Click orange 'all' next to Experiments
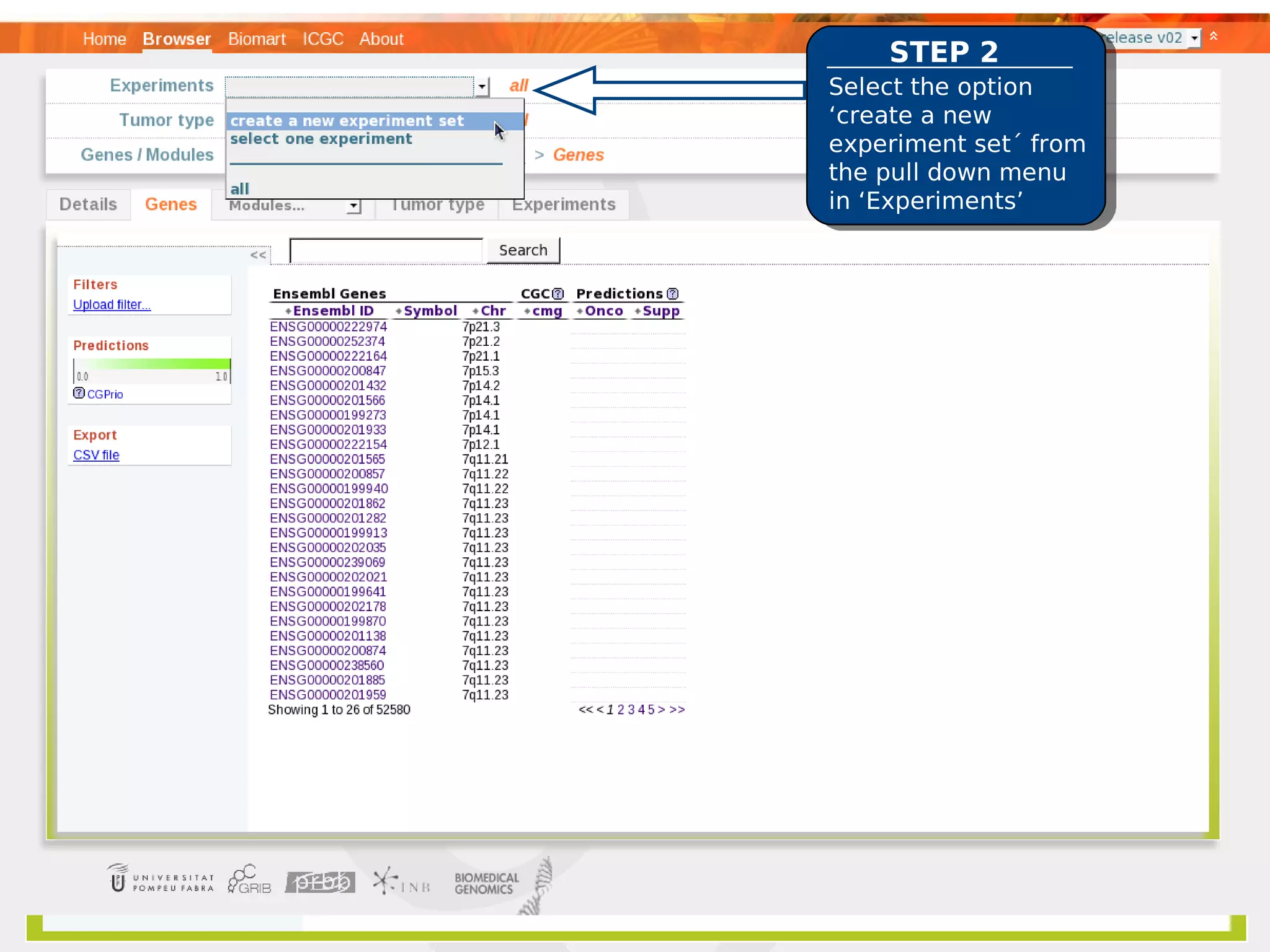Image resolution: width=1270 pixels, height=952 pixels. coord(518,86)
